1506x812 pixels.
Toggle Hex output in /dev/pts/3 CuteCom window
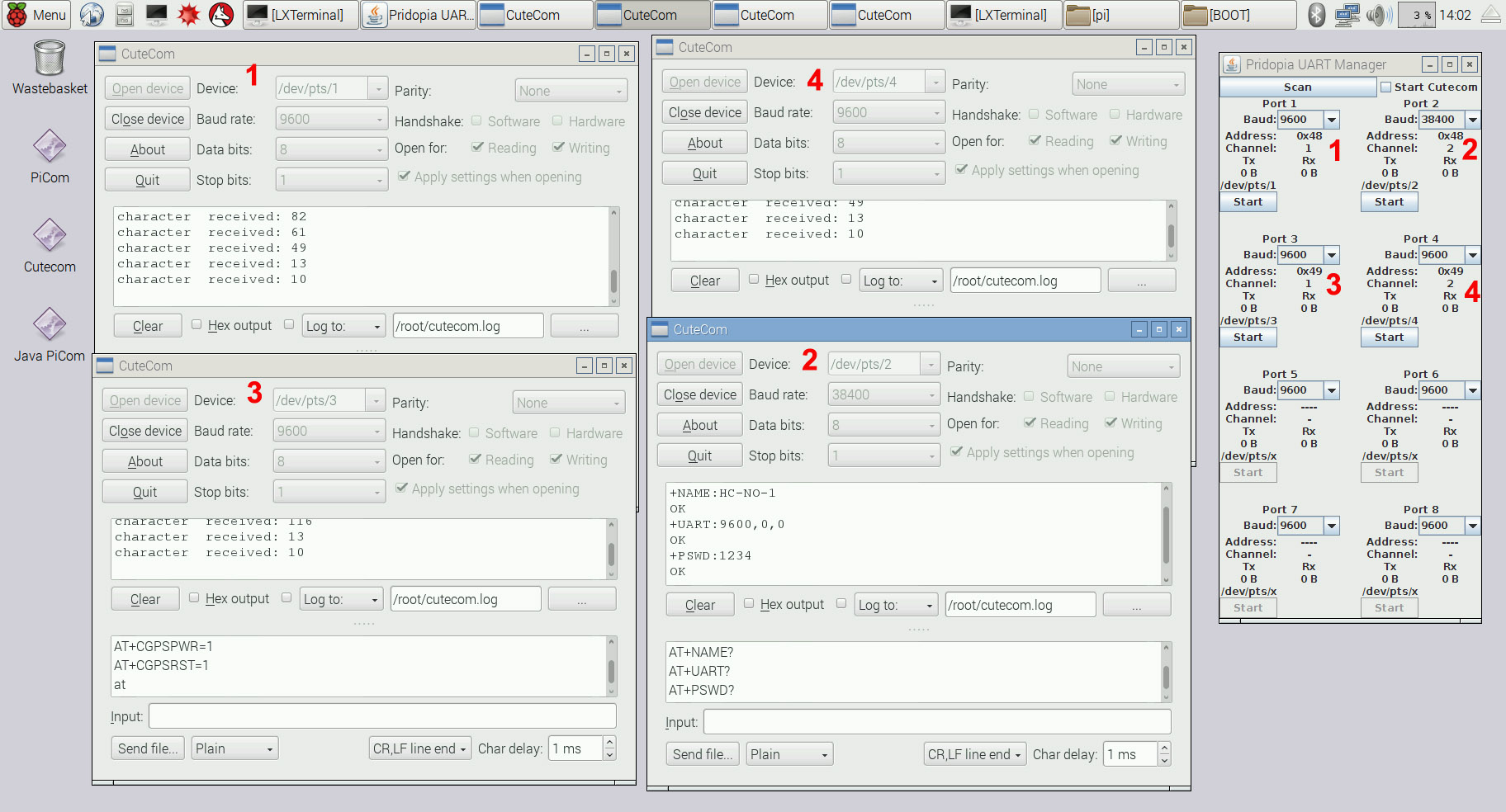194,598
